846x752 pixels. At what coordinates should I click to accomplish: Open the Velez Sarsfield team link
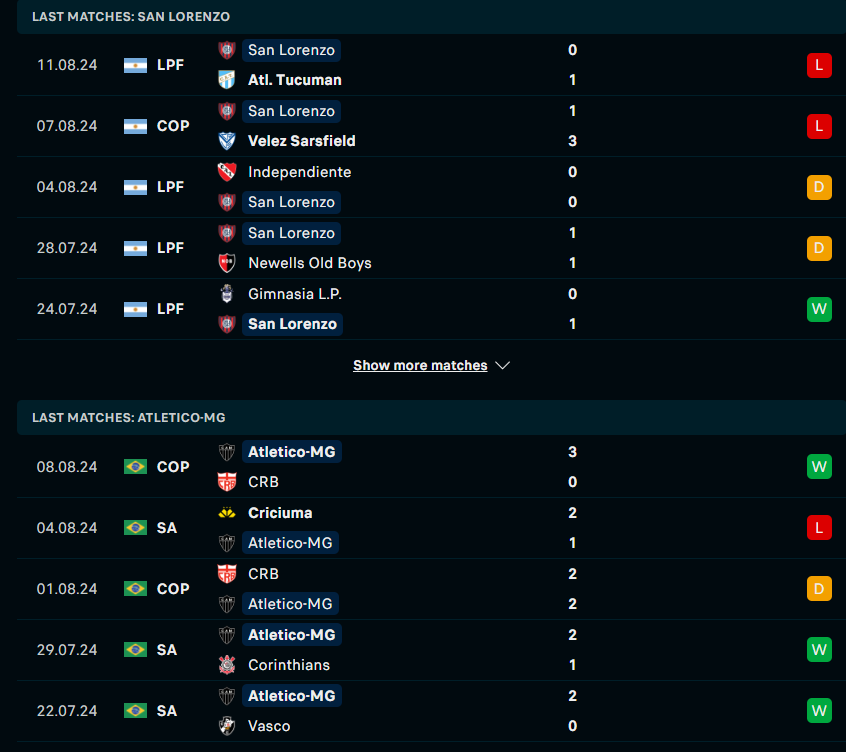(x=302, y=141)
